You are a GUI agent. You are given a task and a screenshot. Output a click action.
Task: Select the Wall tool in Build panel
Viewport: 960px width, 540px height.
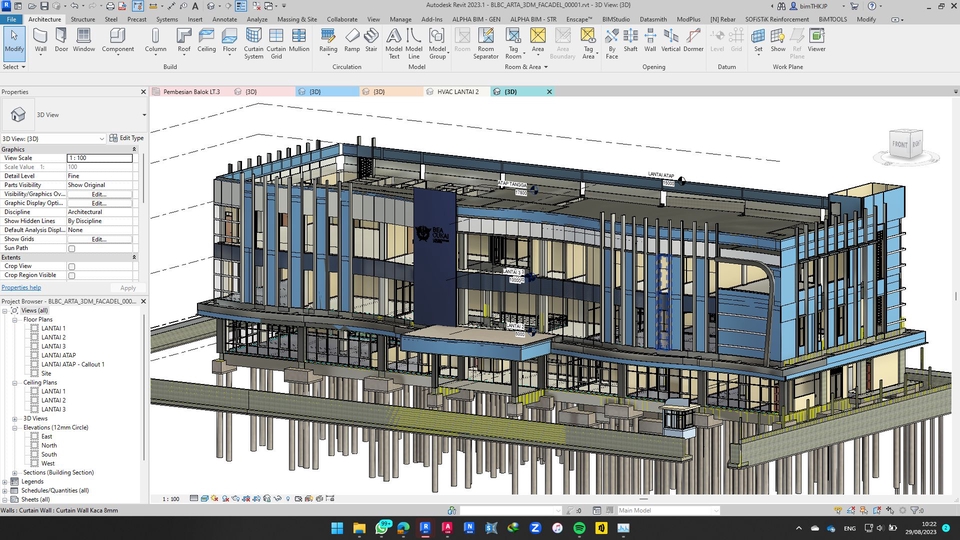pos(40,40)
